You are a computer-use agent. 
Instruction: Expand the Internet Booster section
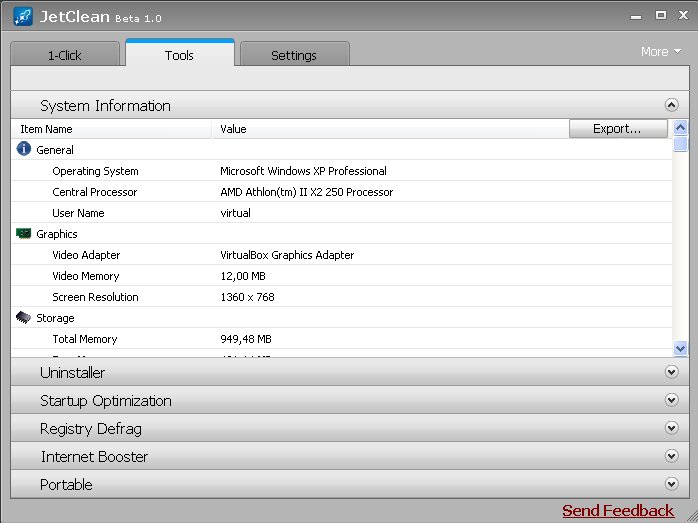click(671, 456)
